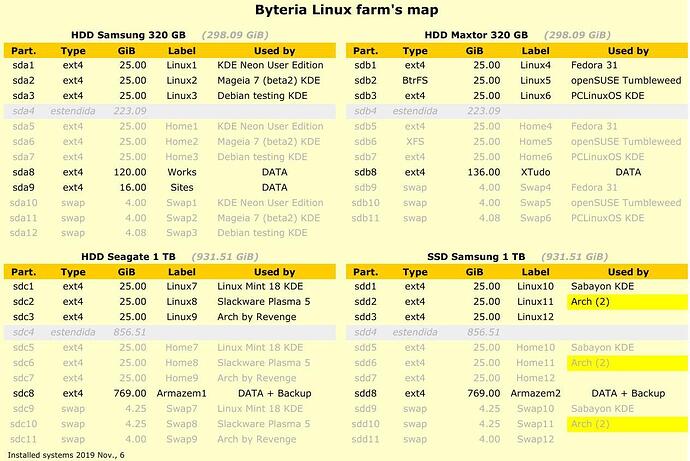Click 'Armazem1' label in sdc8 row

click(x=182, y=393)
